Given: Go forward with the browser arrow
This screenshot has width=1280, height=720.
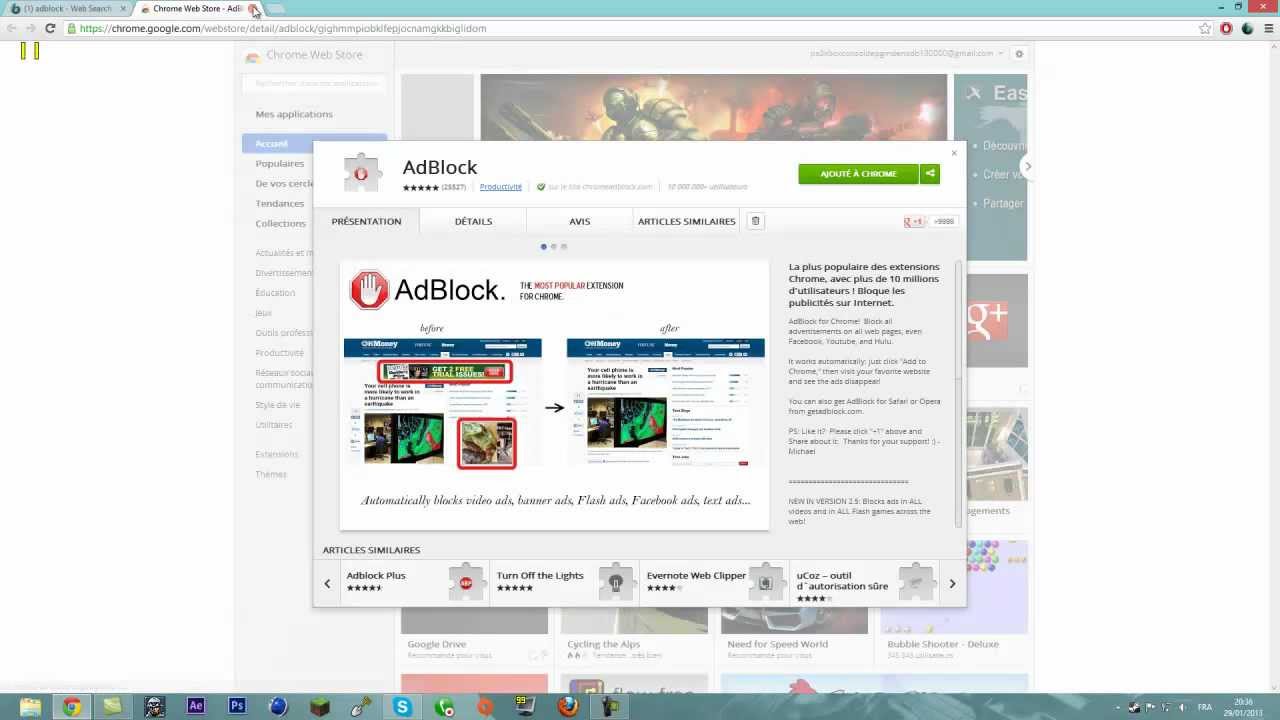Looking at the screenshot, I should point(30,28).
